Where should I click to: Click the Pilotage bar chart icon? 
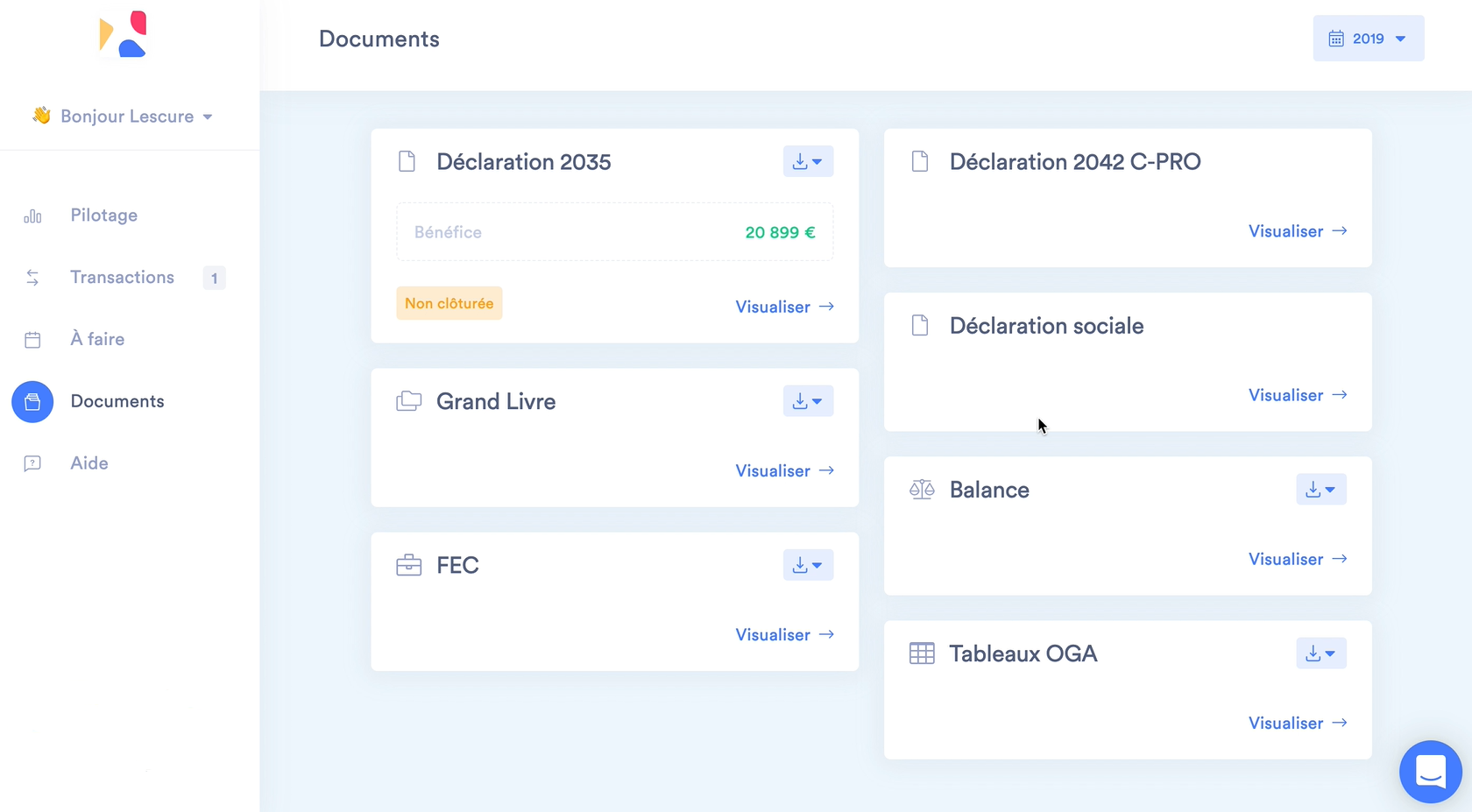32,216
